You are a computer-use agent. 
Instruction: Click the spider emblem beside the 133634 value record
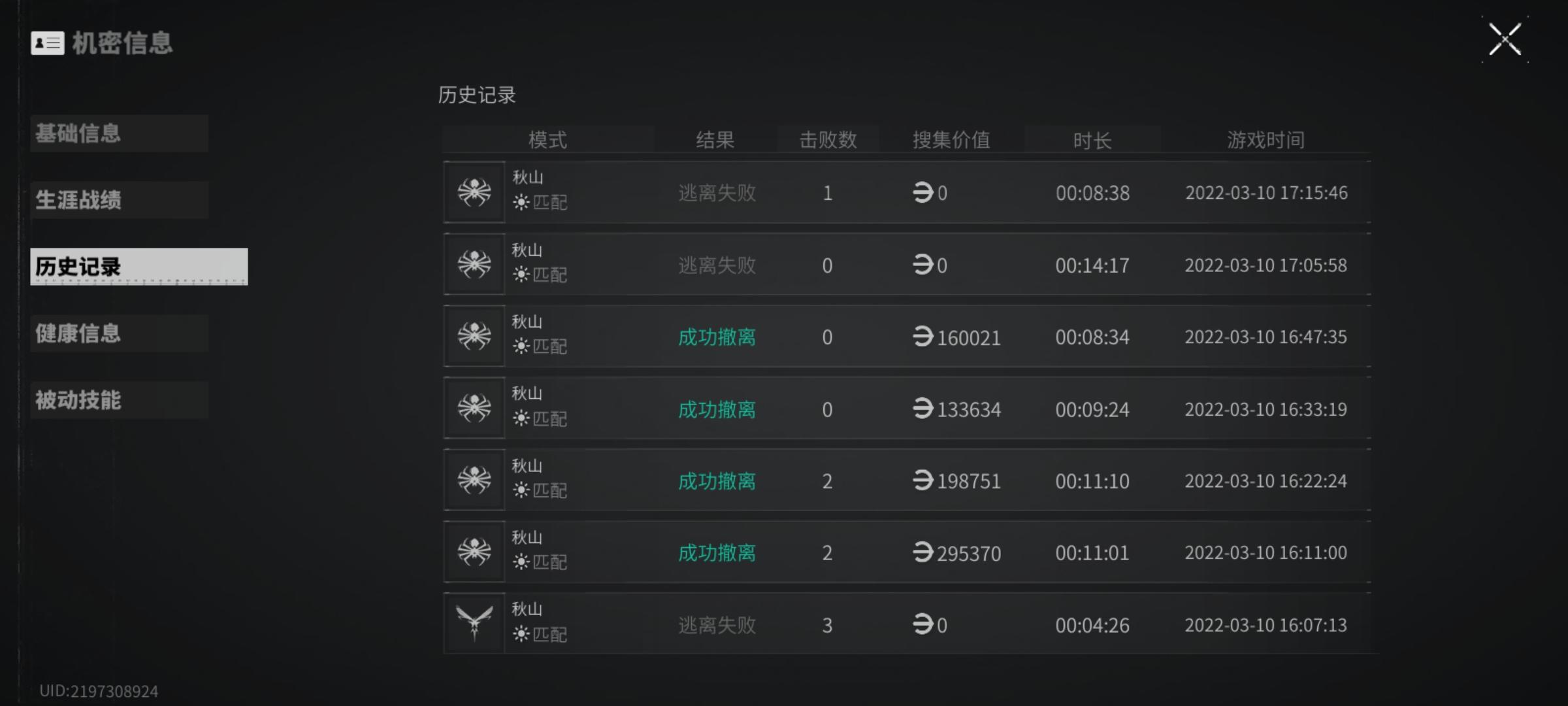point(474,408)
